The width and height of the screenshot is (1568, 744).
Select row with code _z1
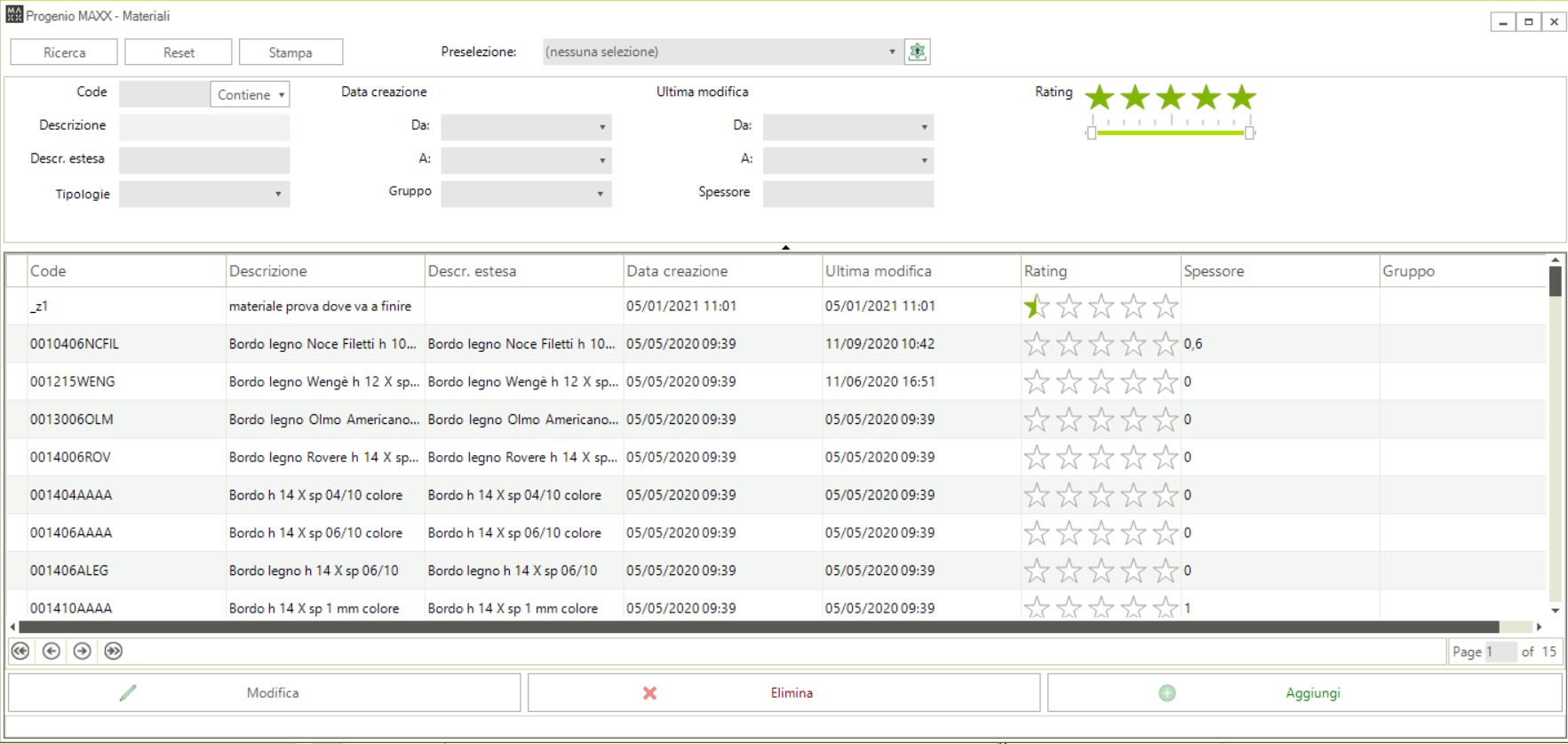(776, 306)
